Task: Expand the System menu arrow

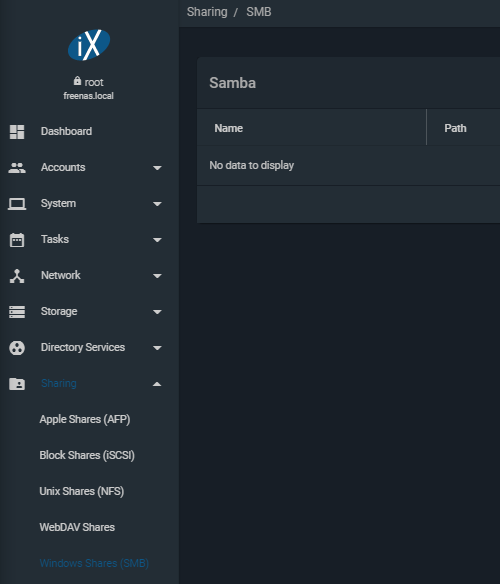Action: [x=157, y=204]
